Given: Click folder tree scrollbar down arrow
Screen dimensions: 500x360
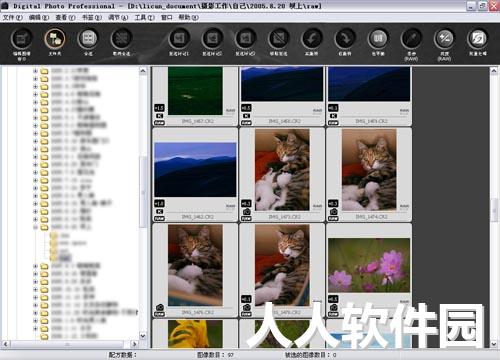Looking at the screenshot, I should click(143, 336).
